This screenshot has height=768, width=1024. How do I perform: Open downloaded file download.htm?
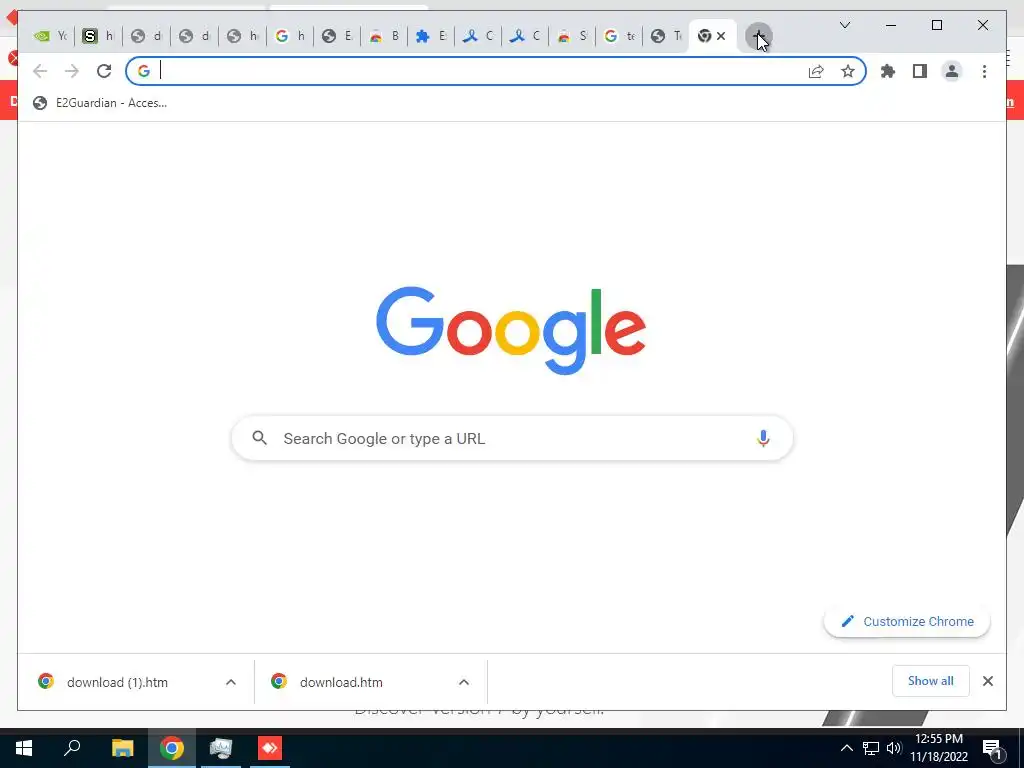[341, 682]
